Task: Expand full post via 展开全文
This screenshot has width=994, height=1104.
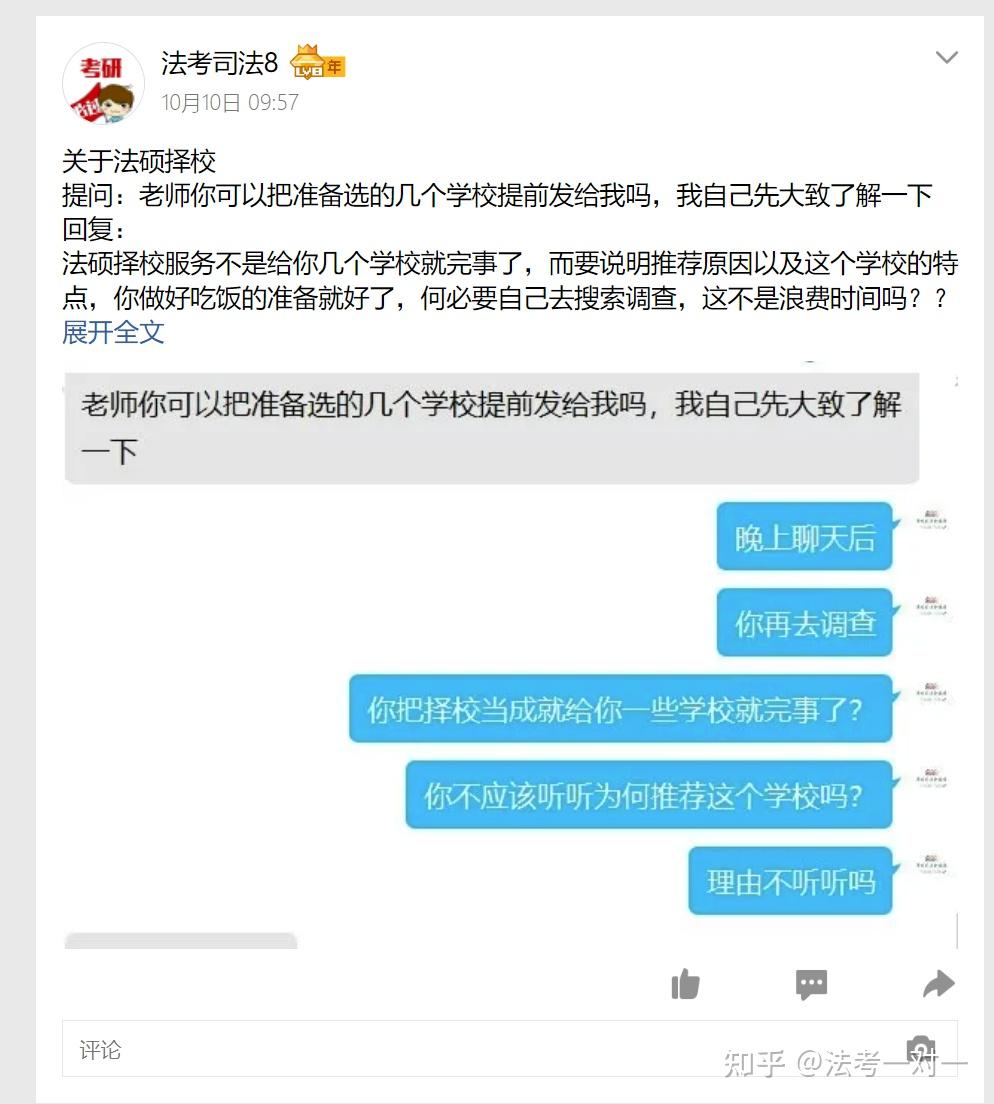Action: 113,332
